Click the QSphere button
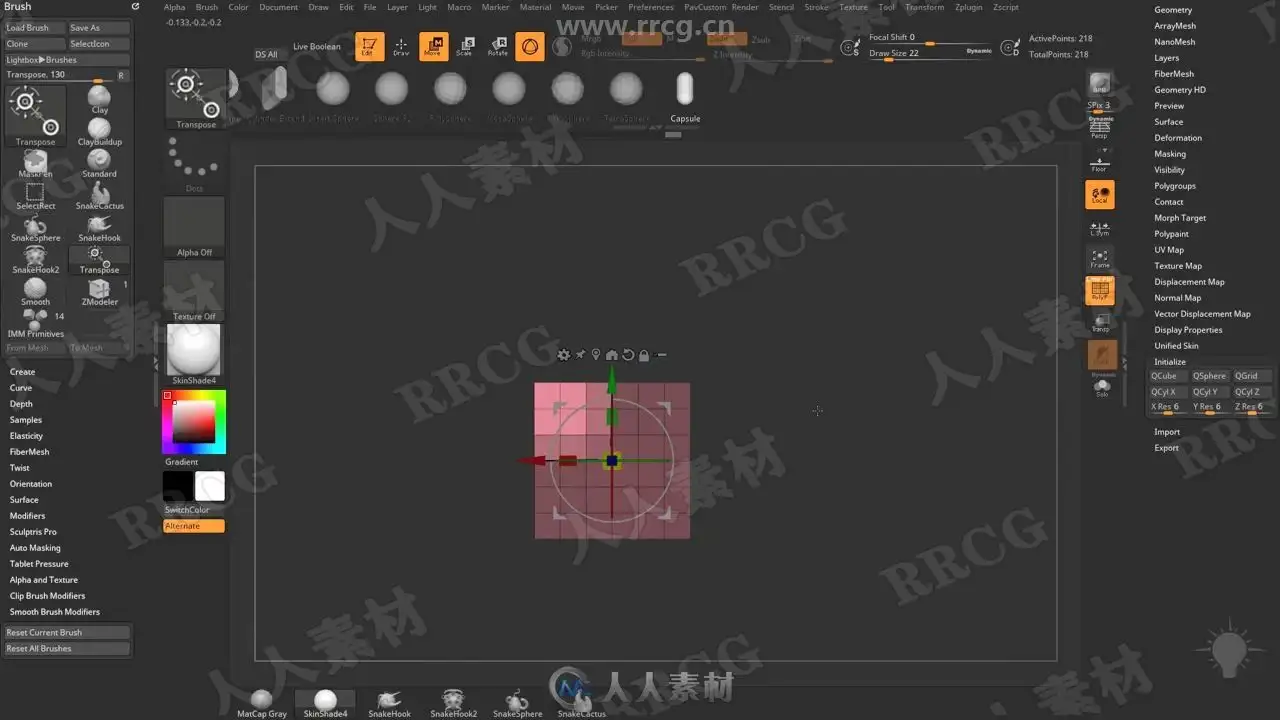The image size is (1280, 720). 1210,376
